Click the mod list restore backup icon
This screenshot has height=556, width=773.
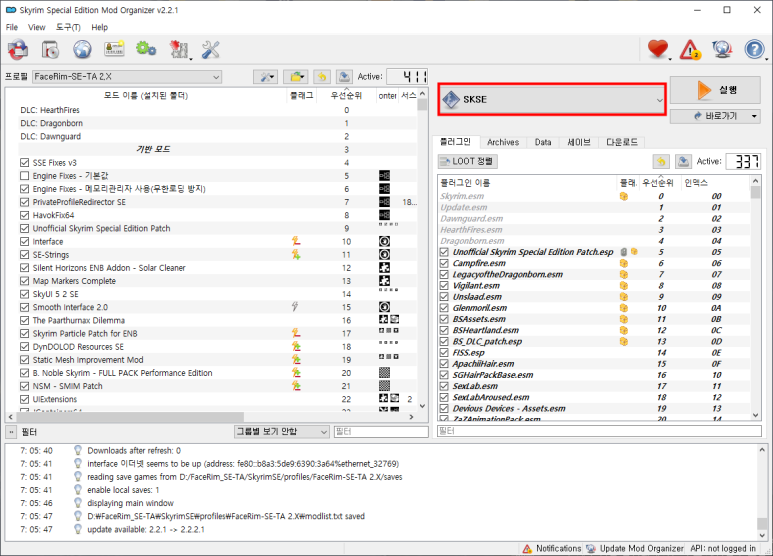[322, 76]
